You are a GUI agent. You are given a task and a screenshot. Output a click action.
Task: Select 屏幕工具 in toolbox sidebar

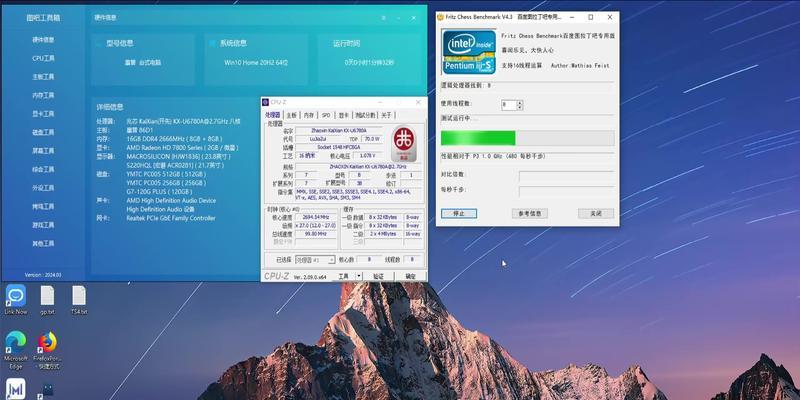[43, 151]
